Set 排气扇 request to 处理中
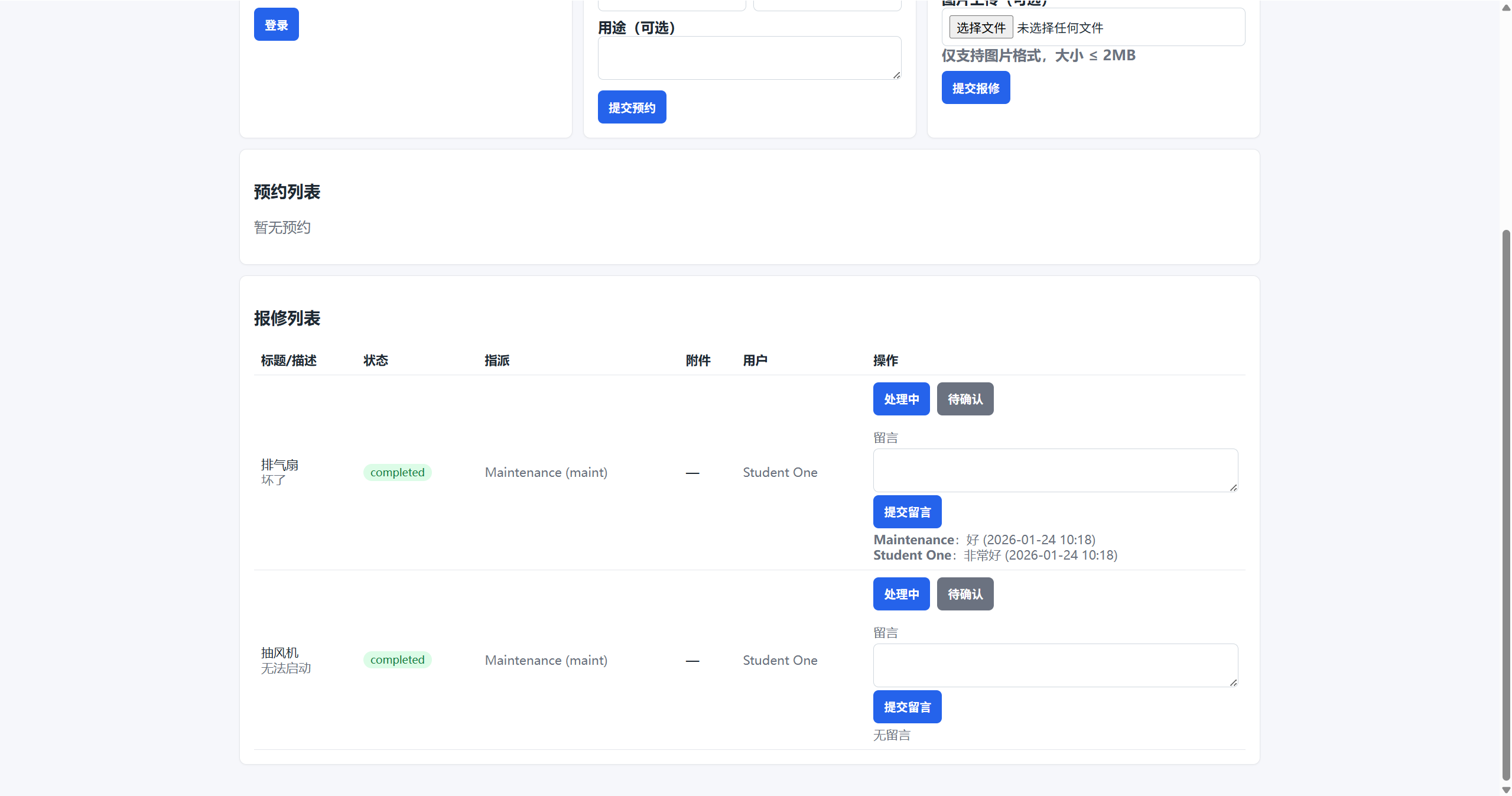 pyautogui.click(x=901, y=399)
